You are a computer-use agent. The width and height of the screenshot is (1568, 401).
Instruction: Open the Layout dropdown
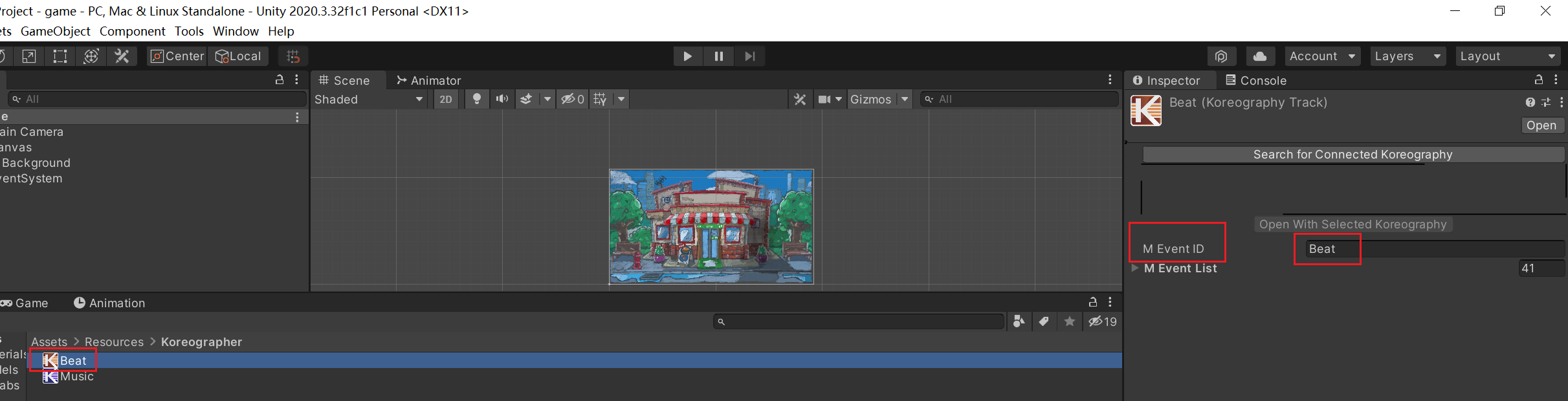tap(1508, 56)
